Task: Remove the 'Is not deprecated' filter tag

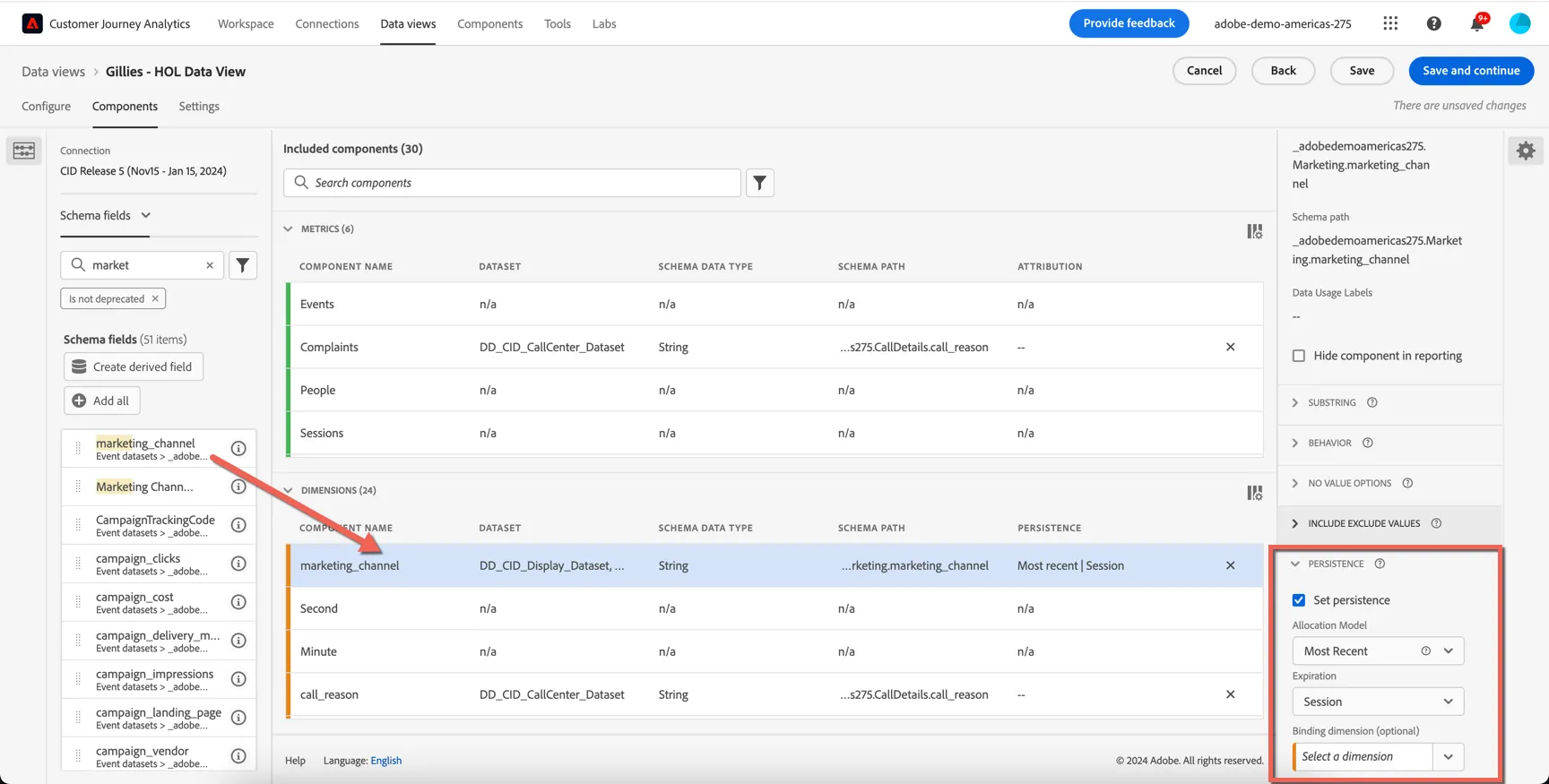Action: tap(155, 298)
